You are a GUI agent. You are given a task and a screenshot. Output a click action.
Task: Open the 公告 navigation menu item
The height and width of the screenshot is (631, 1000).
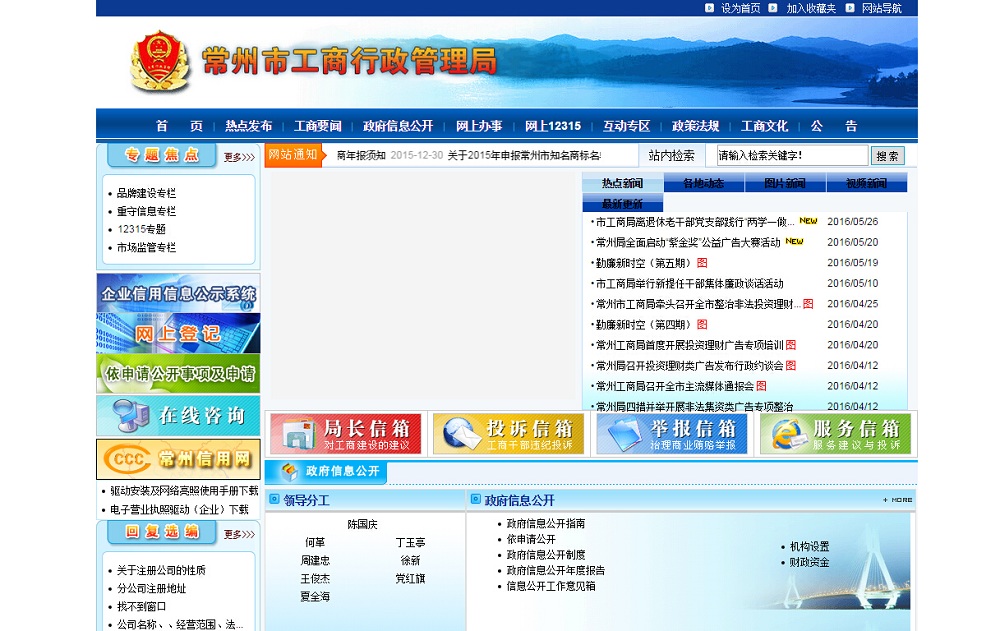click(834, 126)
